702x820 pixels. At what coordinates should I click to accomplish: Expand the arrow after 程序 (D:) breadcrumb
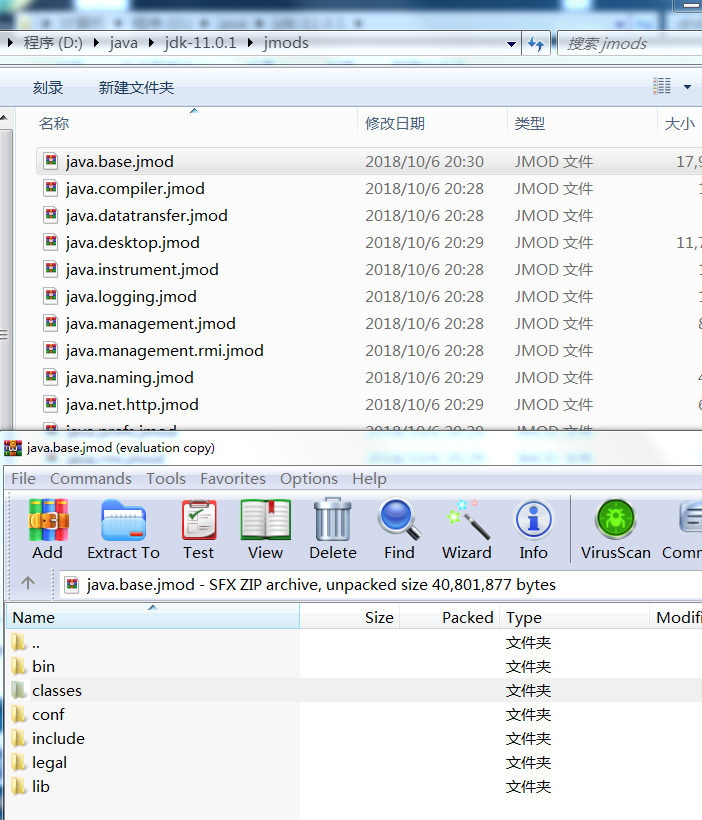coord(96,43)
